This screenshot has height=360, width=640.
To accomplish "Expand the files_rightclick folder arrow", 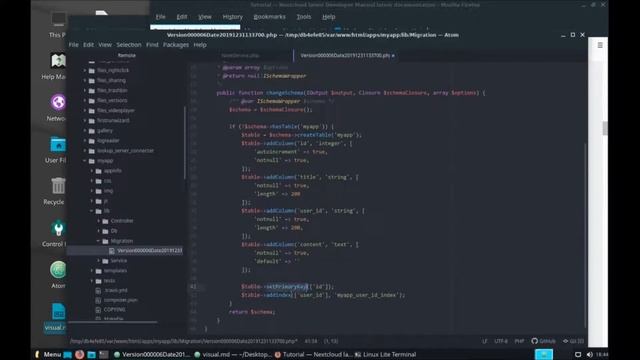I will point(85,70).
